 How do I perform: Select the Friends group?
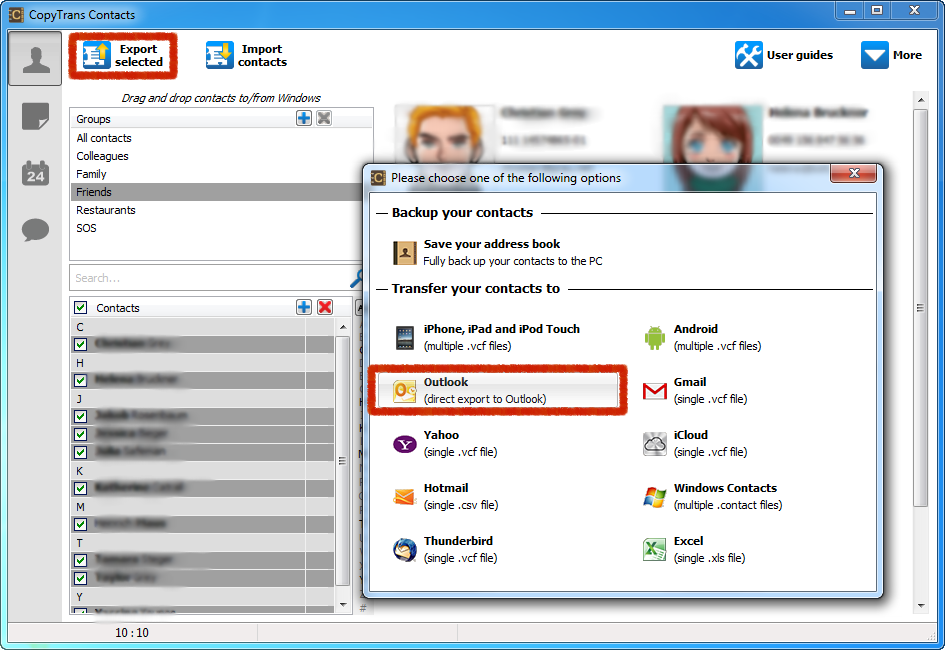pos(217,192)
